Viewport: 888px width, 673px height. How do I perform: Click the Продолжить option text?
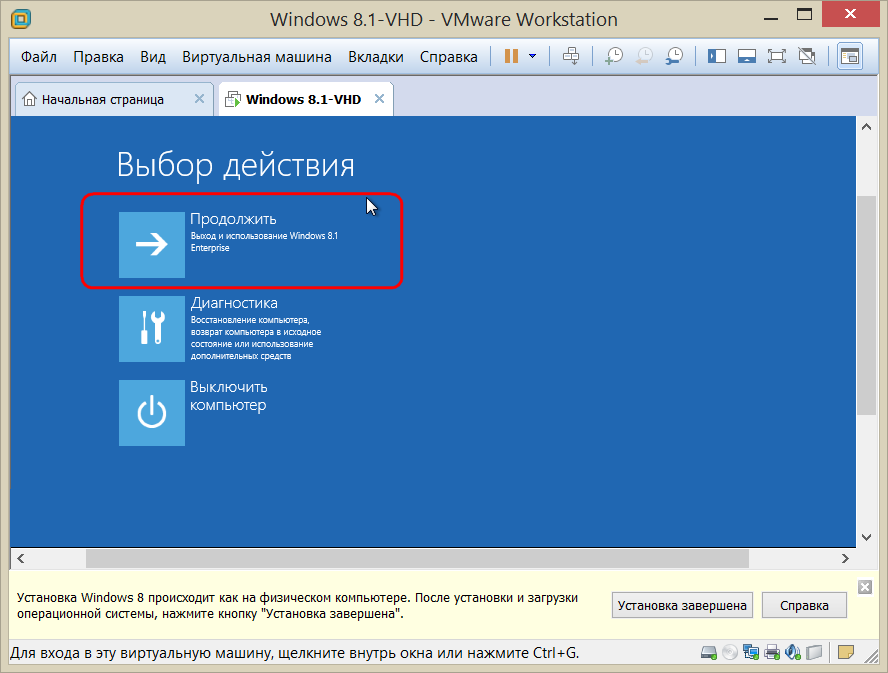tap(233, 219)
